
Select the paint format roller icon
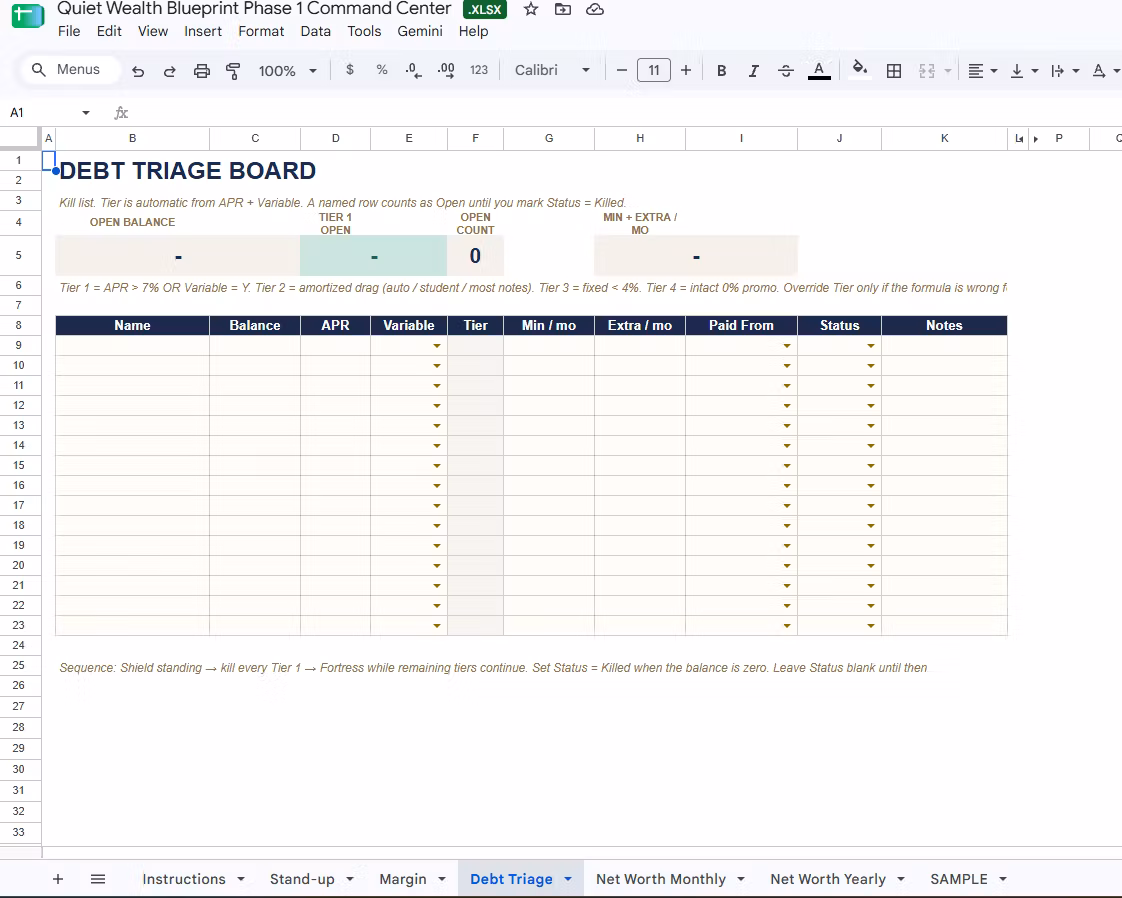pyautogui.click(x=233, y=71)
